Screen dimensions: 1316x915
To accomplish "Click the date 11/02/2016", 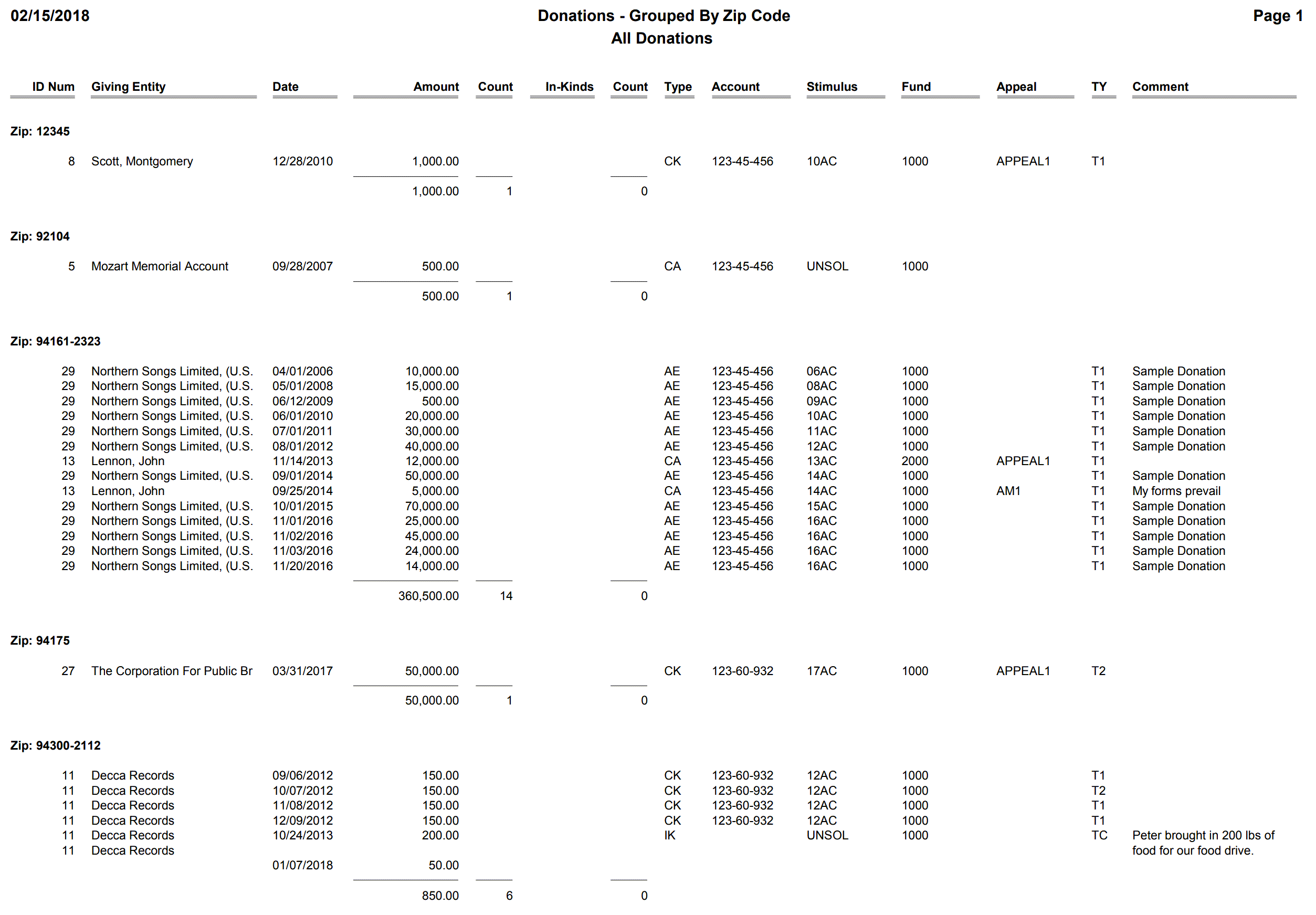I will click(303, 536).
